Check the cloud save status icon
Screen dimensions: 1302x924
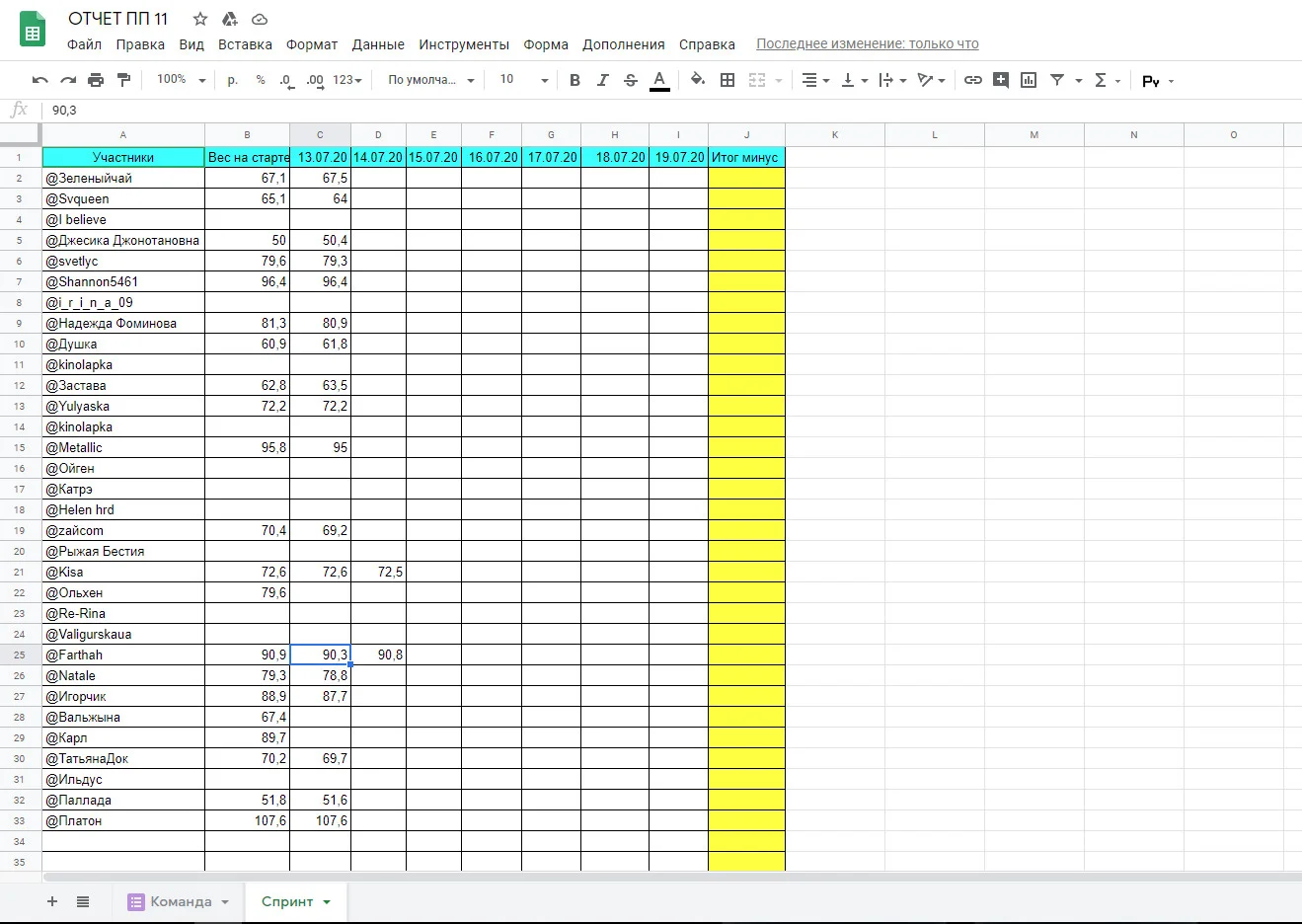[260, 19]
